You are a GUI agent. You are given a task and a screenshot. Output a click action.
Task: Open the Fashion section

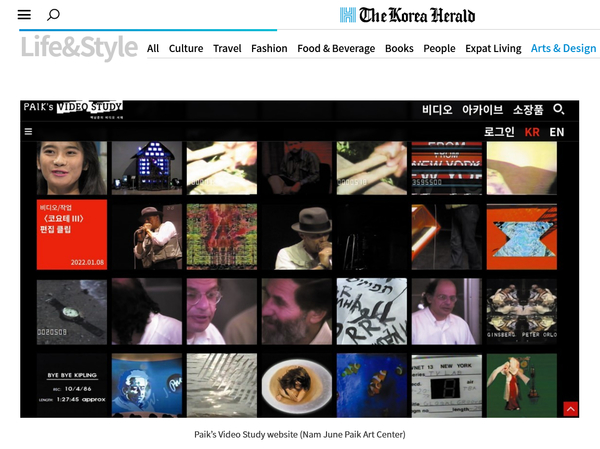269,48
